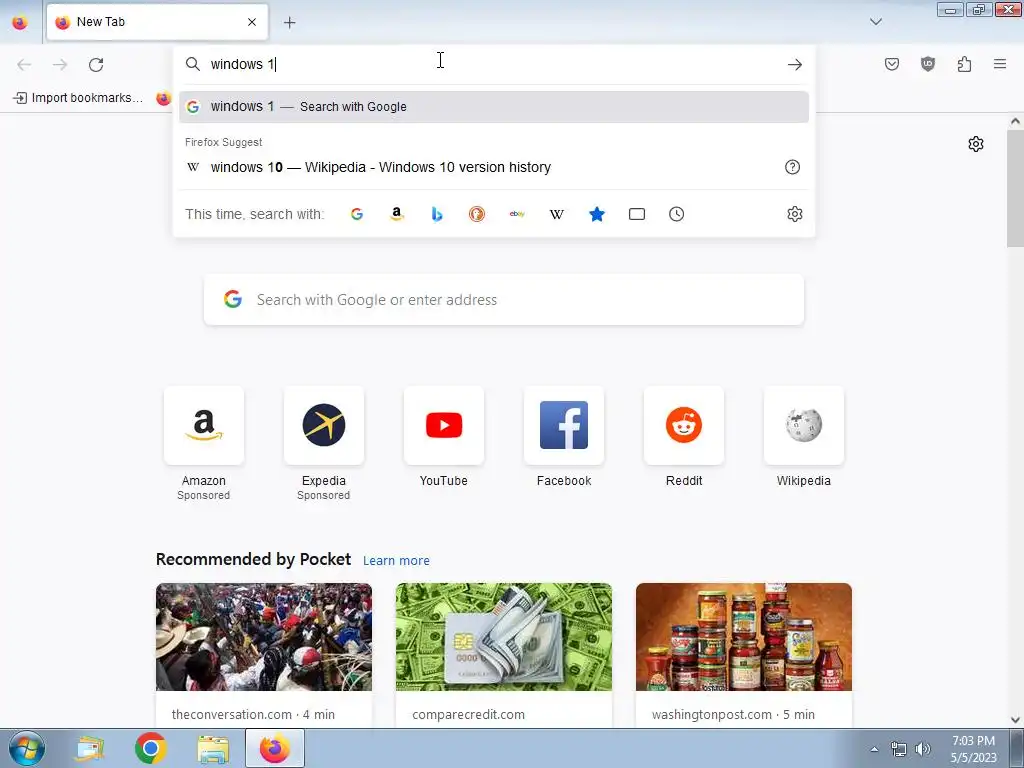Choose Windows 10 Wikipedia suggestion
Image resolution: width=1024 pixels, height=768 pixels.
pyautogui.click(x=494, y=167)
